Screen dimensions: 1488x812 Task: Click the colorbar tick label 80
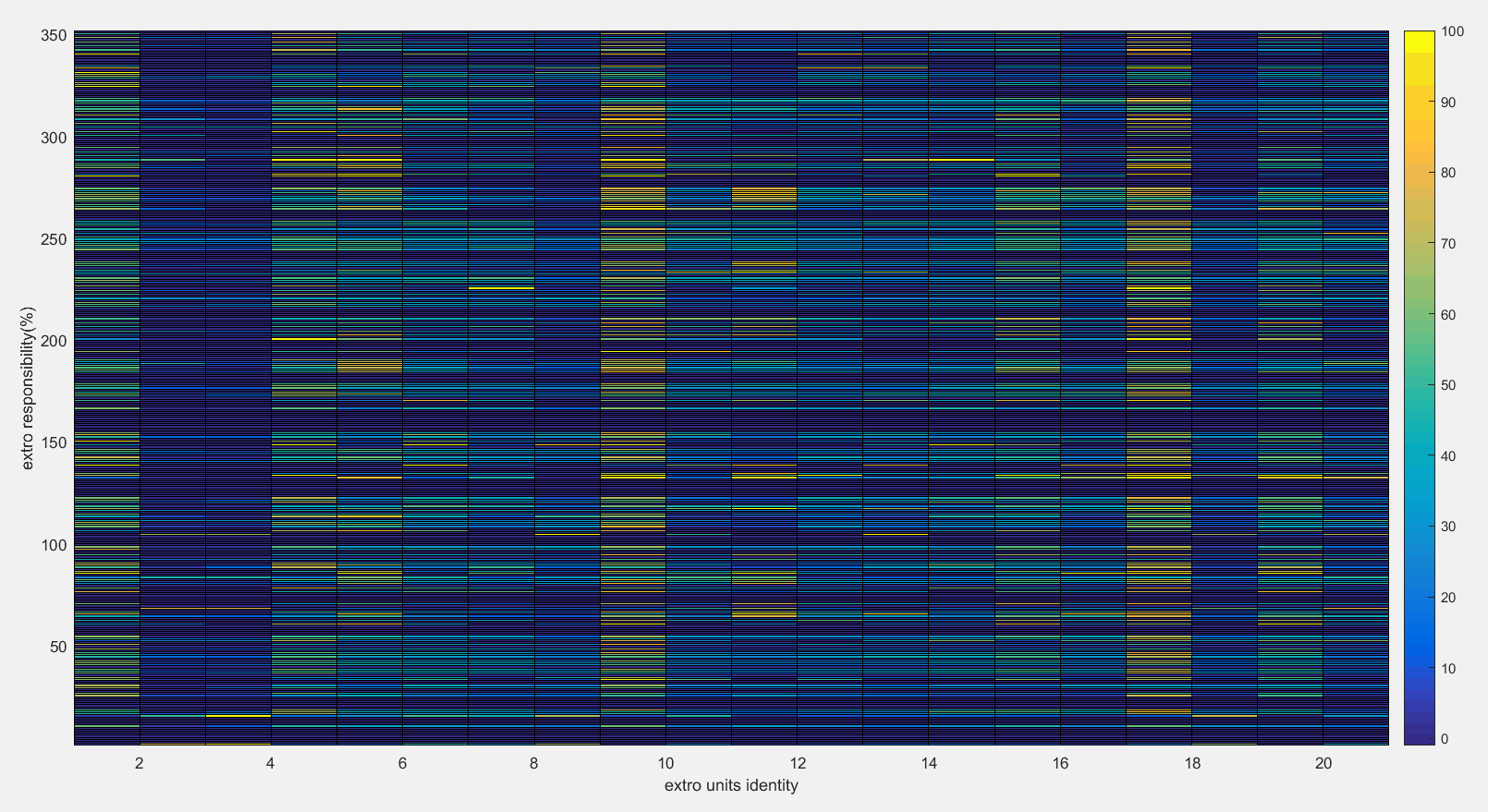(x=1448, y=173)
